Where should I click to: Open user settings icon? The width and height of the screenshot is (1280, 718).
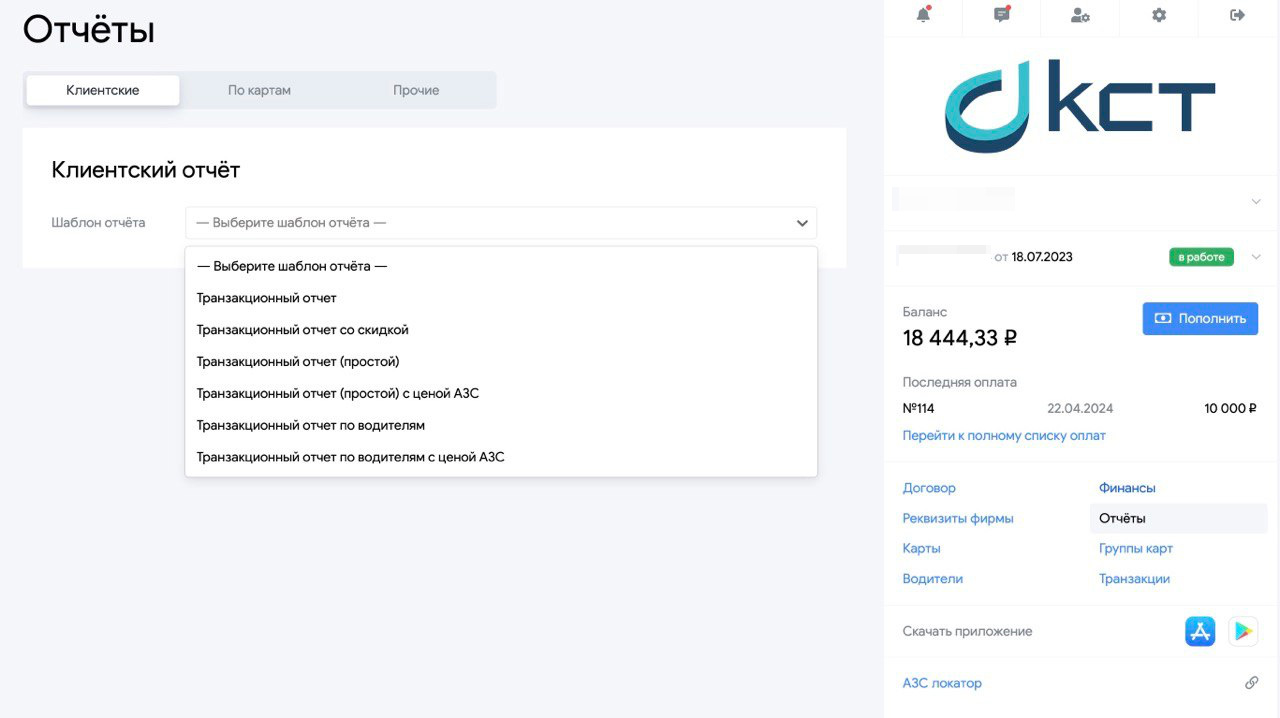(x=1080, y=15)
